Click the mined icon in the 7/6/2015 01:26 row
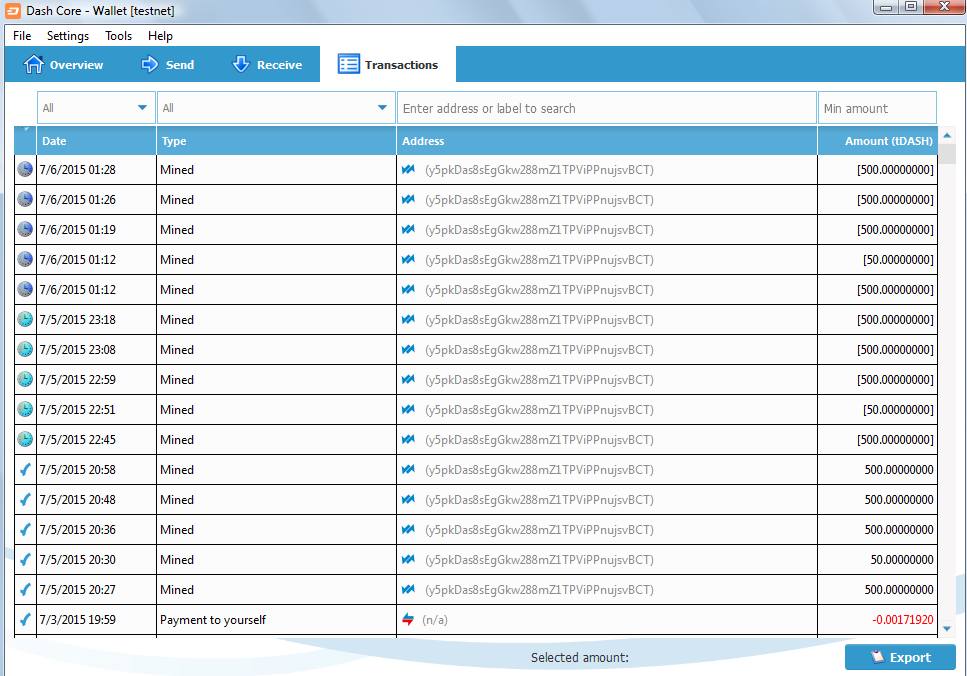The width and height of the screenshot is (967, 676). [x=408, y=199]
